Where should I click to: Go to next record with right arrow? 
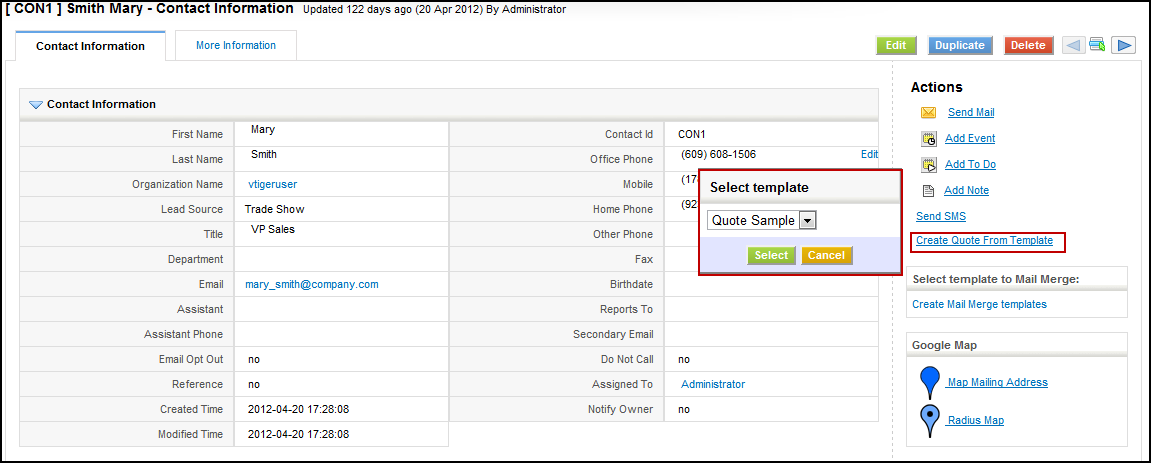tap(1124, 45)
